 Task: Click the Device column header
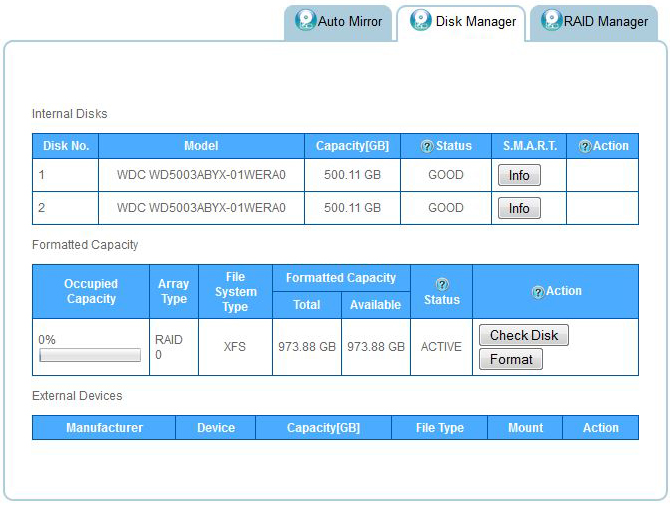coord(216,428)
